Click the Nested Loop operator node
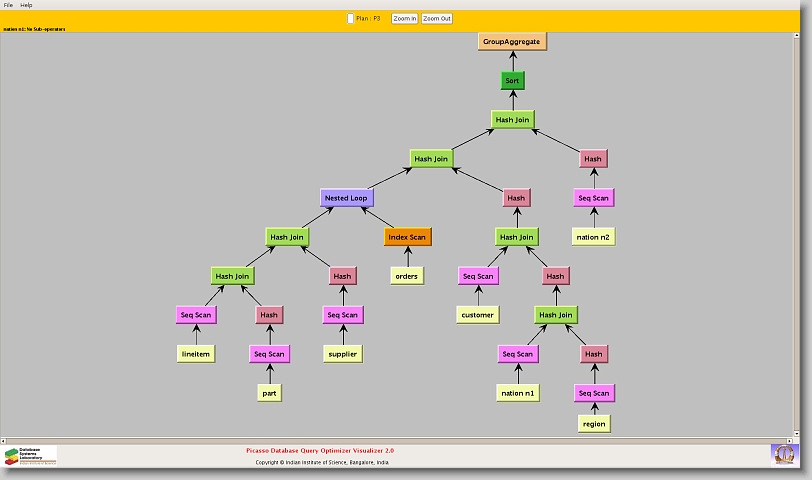This screenshot has width=812, height=480. pyautogui.click(x=346, y=198)
